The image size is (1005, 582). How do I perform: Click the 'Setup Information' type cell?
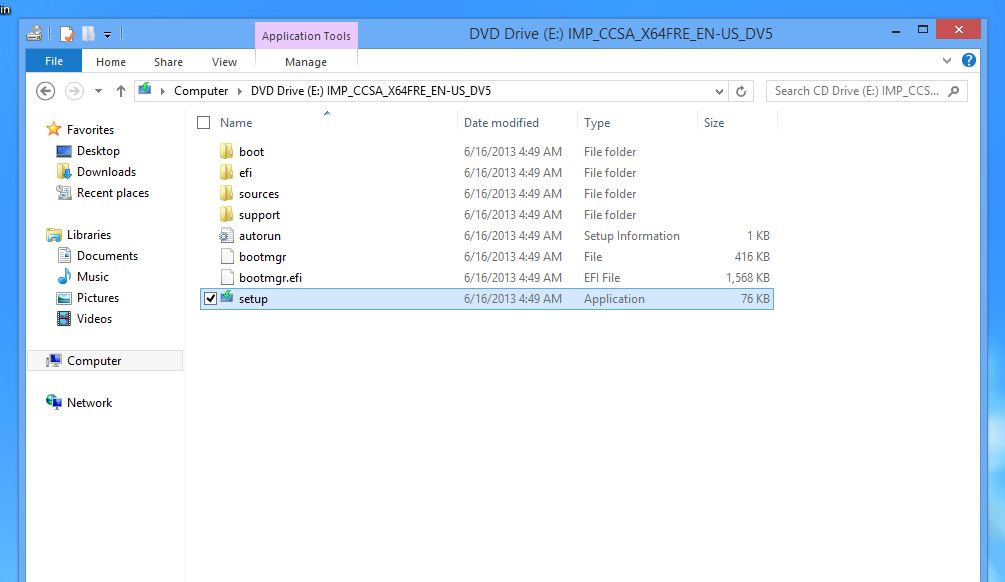click(x=631, y=236)
